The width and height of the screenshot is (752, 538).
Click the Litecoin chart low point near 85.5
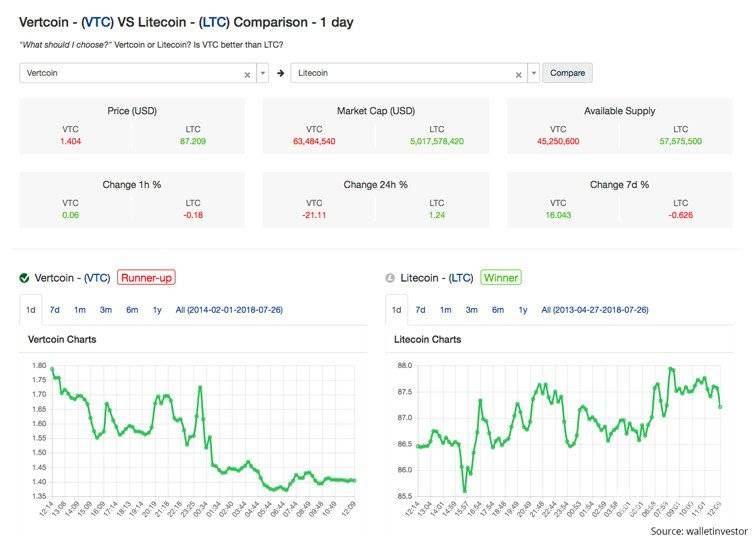click(x=464, y=491)
